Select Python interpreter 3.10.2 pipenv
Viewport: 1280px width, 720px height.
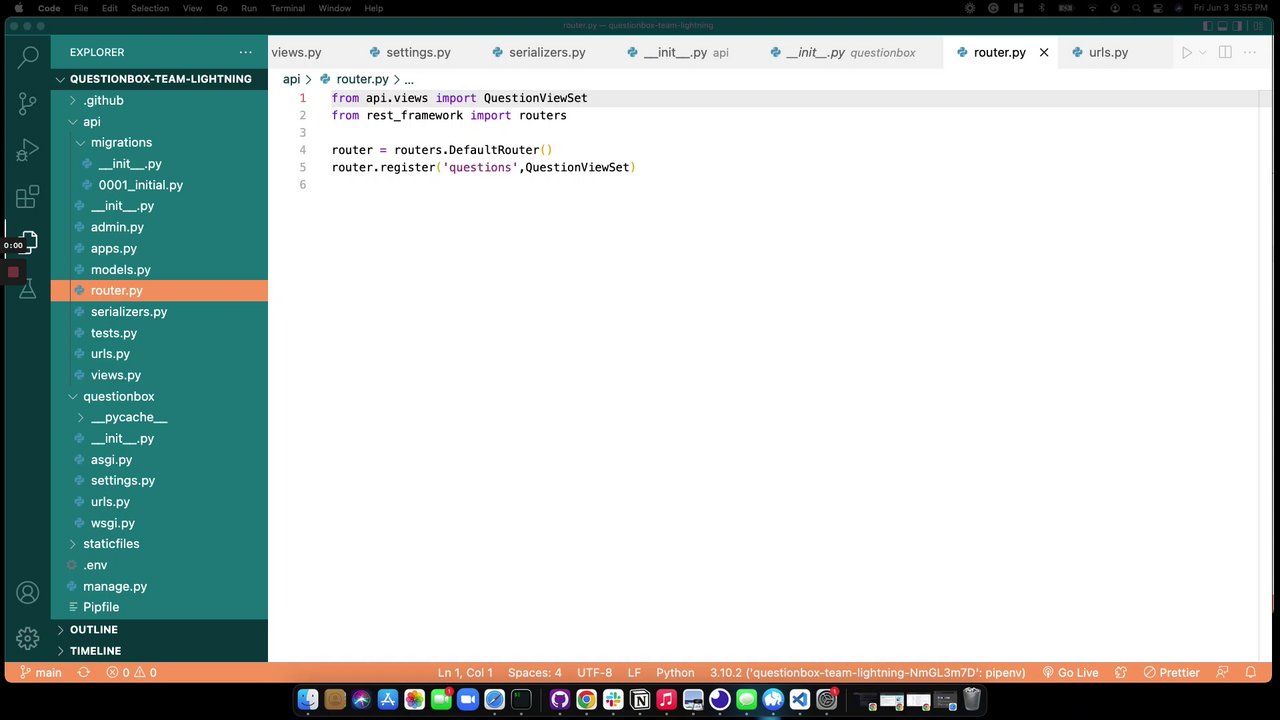[868, 673]
